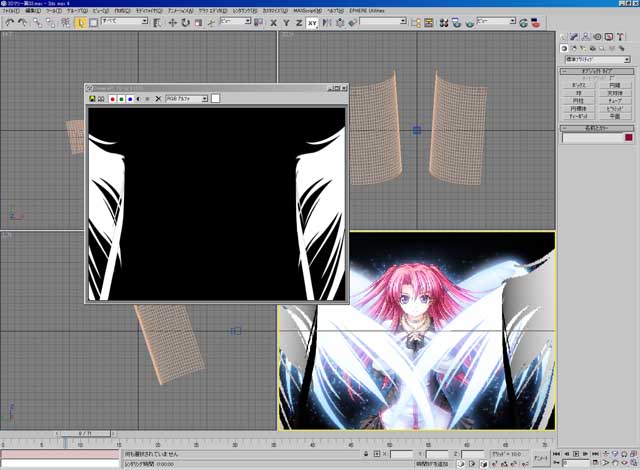The width and height of the screenshot is (640, 470).
Task: Restrict transform to Z axis
Action: tap(299, 23)
